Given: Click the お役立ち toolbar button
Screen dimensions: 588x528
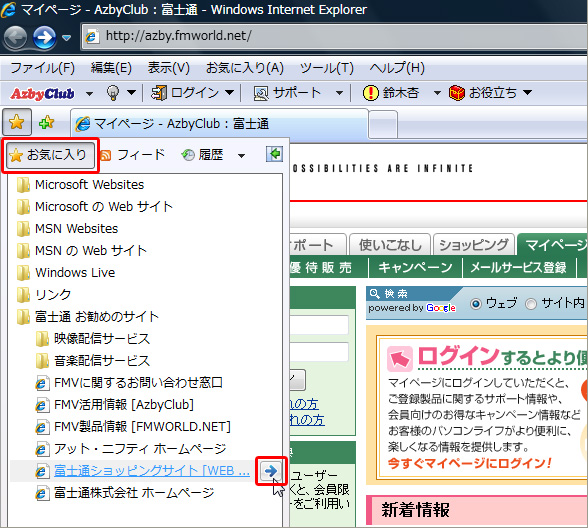Looking at the screenshot, I should coord(483,93).
